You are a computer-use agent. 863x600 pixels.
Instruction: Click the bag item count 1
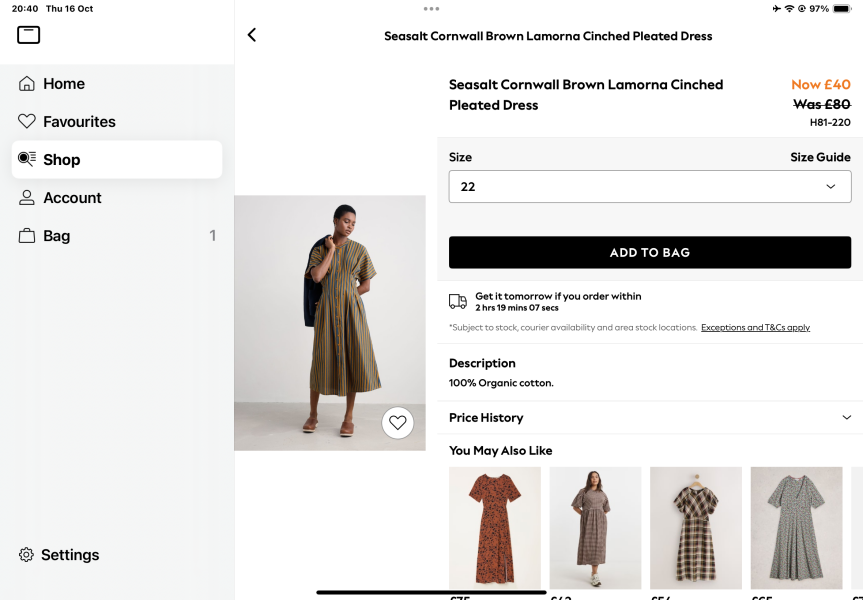pos(212,236)
